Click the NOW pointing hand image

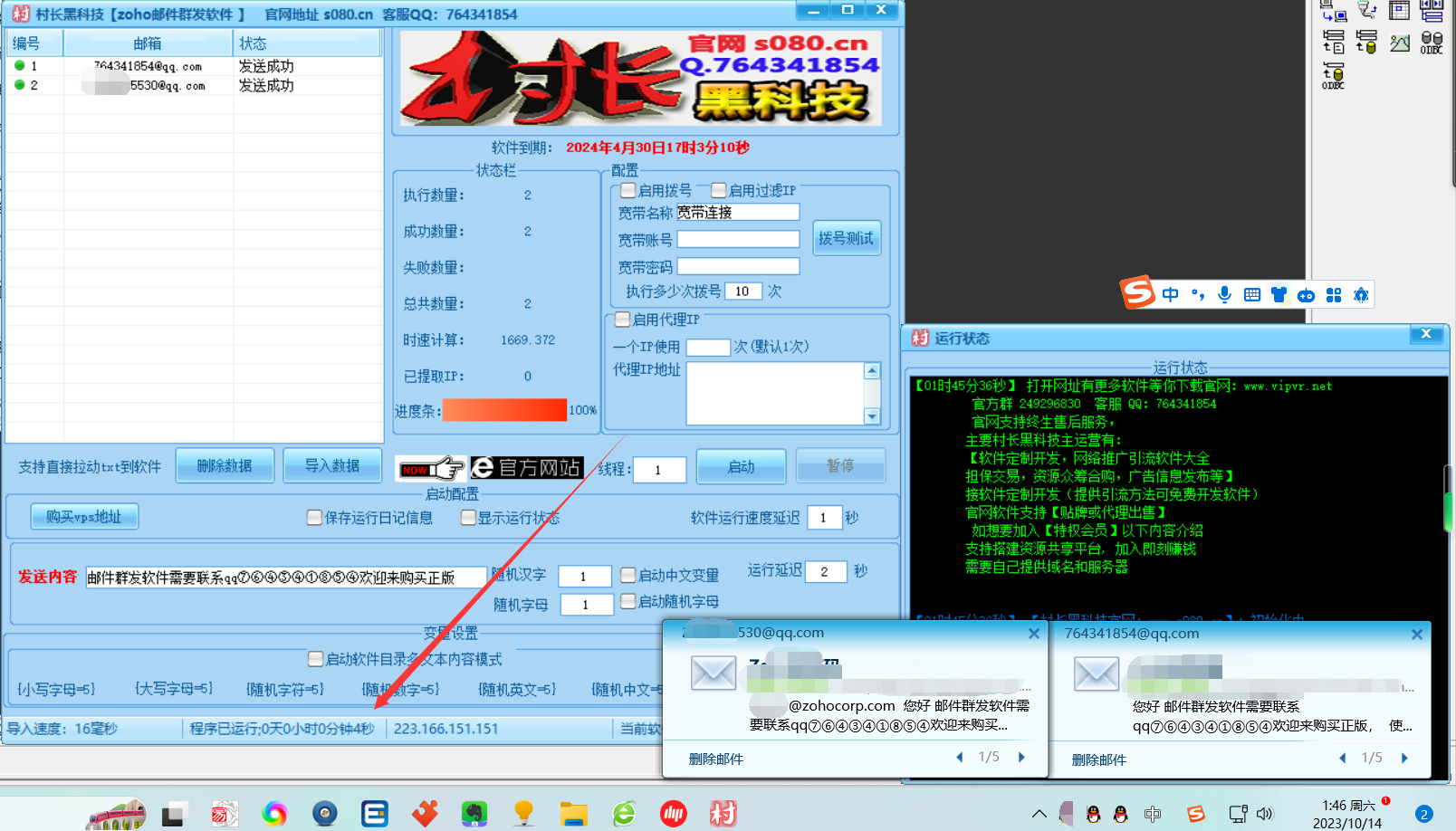(x=432, y=468)
